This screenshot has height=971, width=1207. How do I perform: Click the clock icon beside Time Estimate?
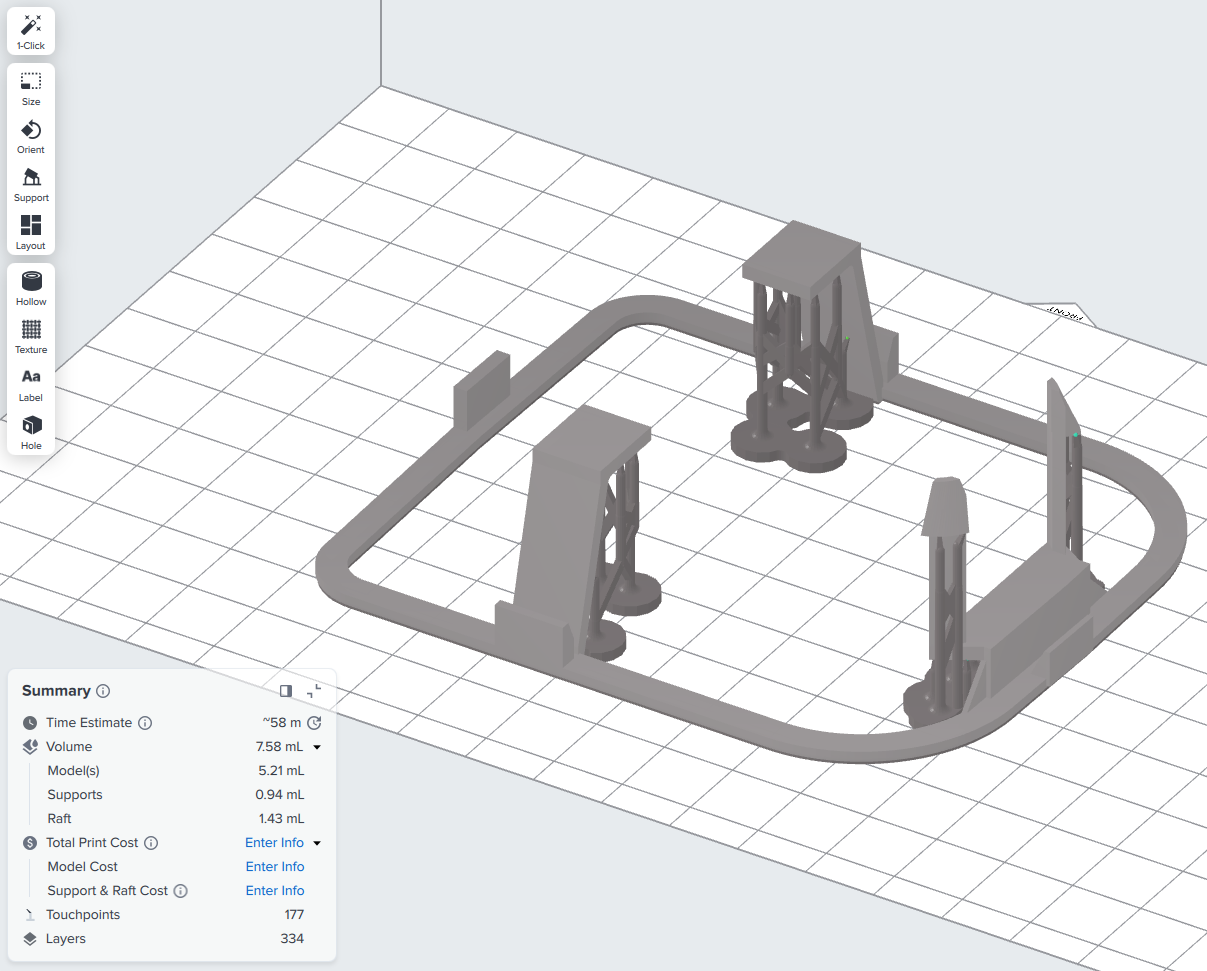click(x=30, y=723)
